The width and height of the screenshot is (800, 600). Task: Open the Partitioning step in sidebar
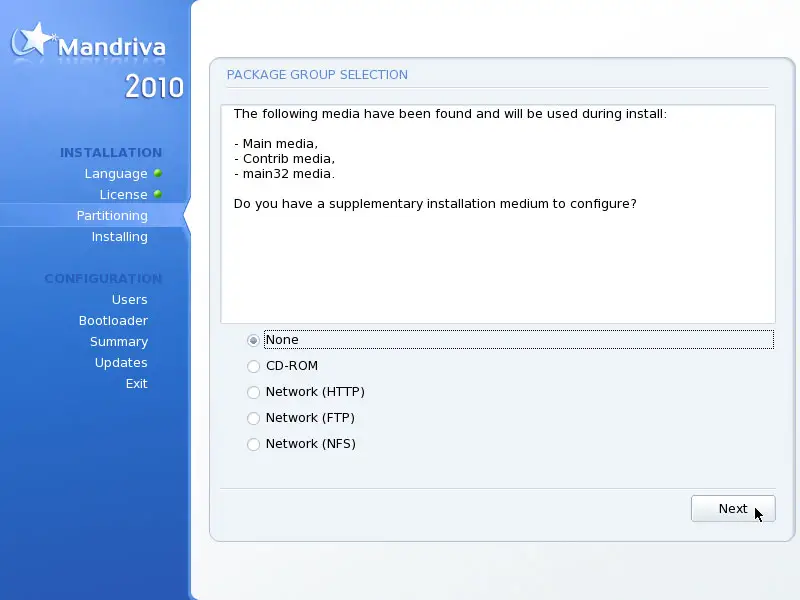pyautogui.click(x=112, y=216)
